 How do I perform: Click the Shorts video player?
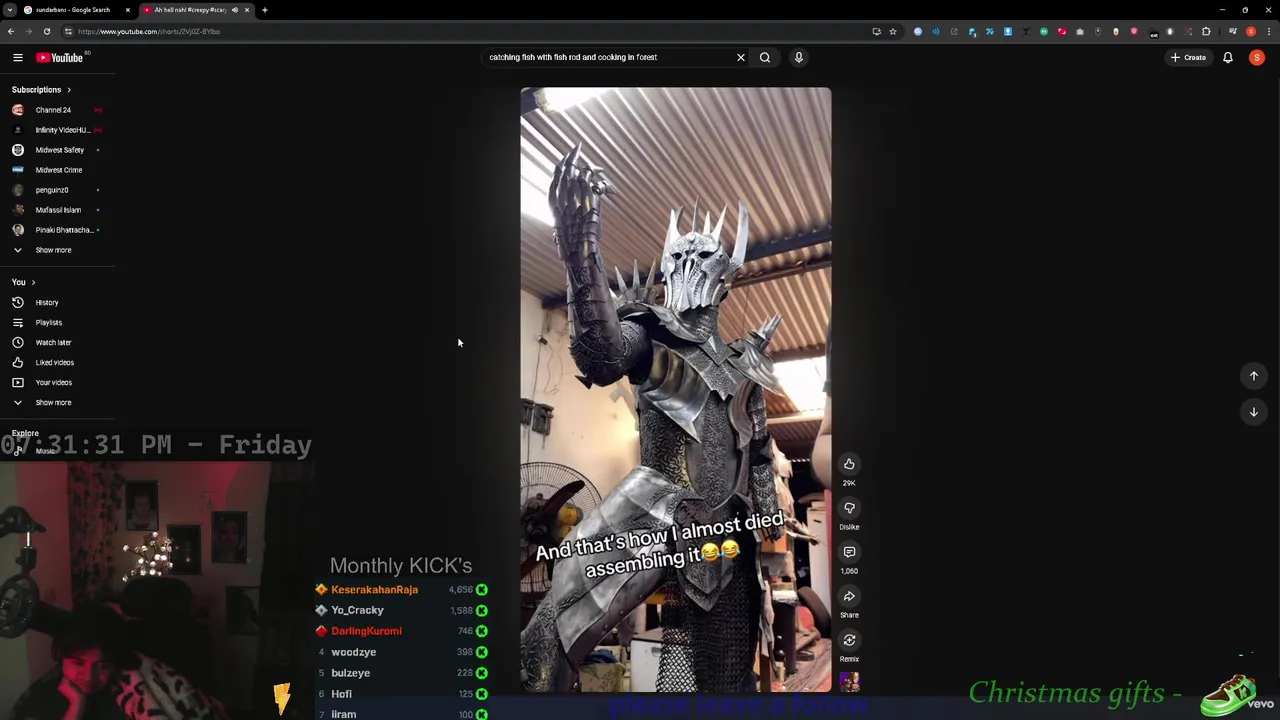[675, 390]
